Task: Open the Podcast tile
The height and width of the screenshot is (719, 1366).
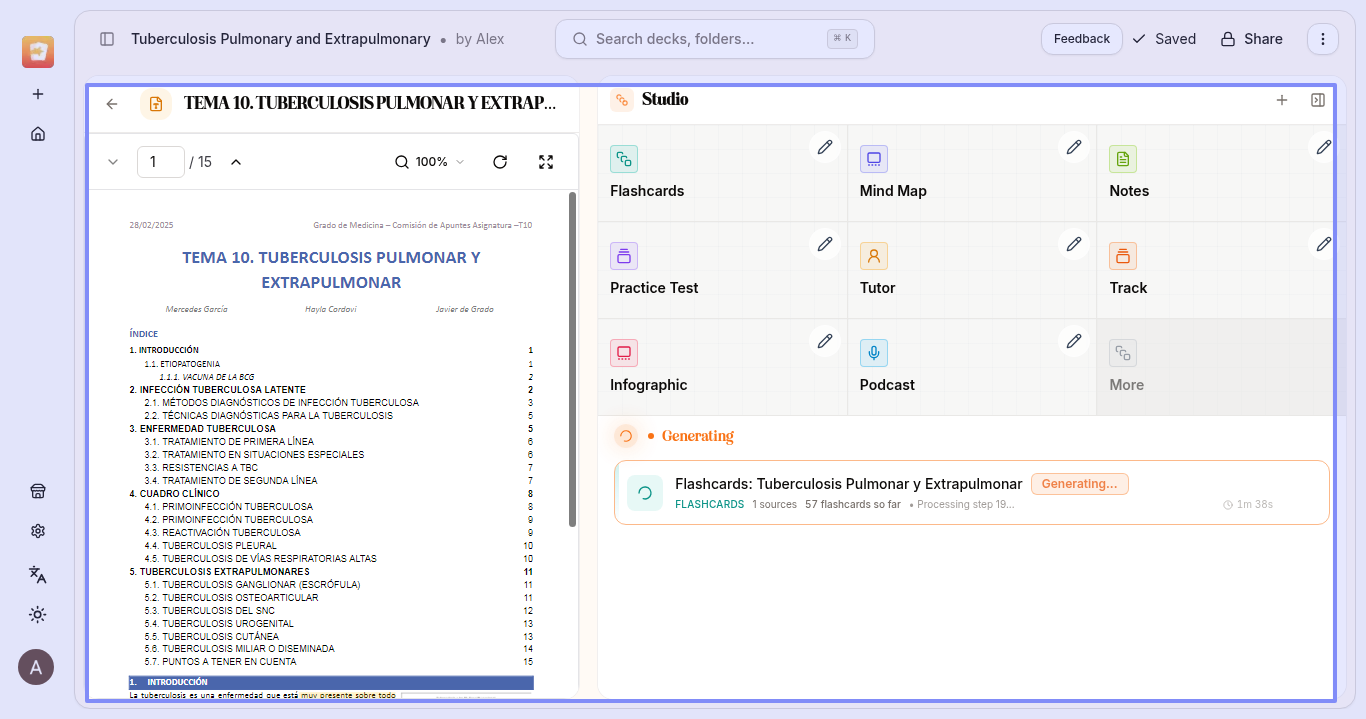Action: pos(972,367)
